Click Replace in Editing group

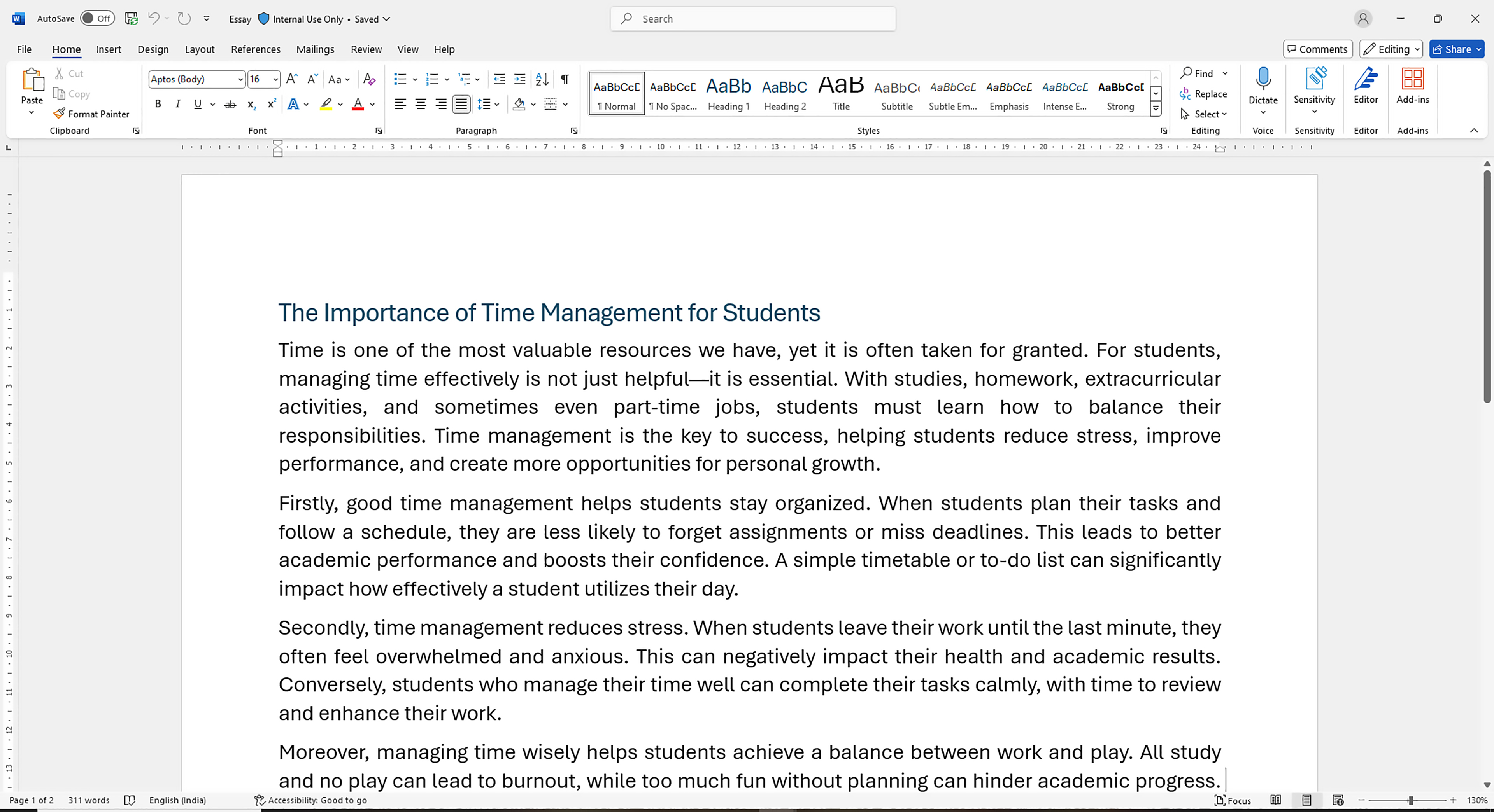tap(1203, 94)
